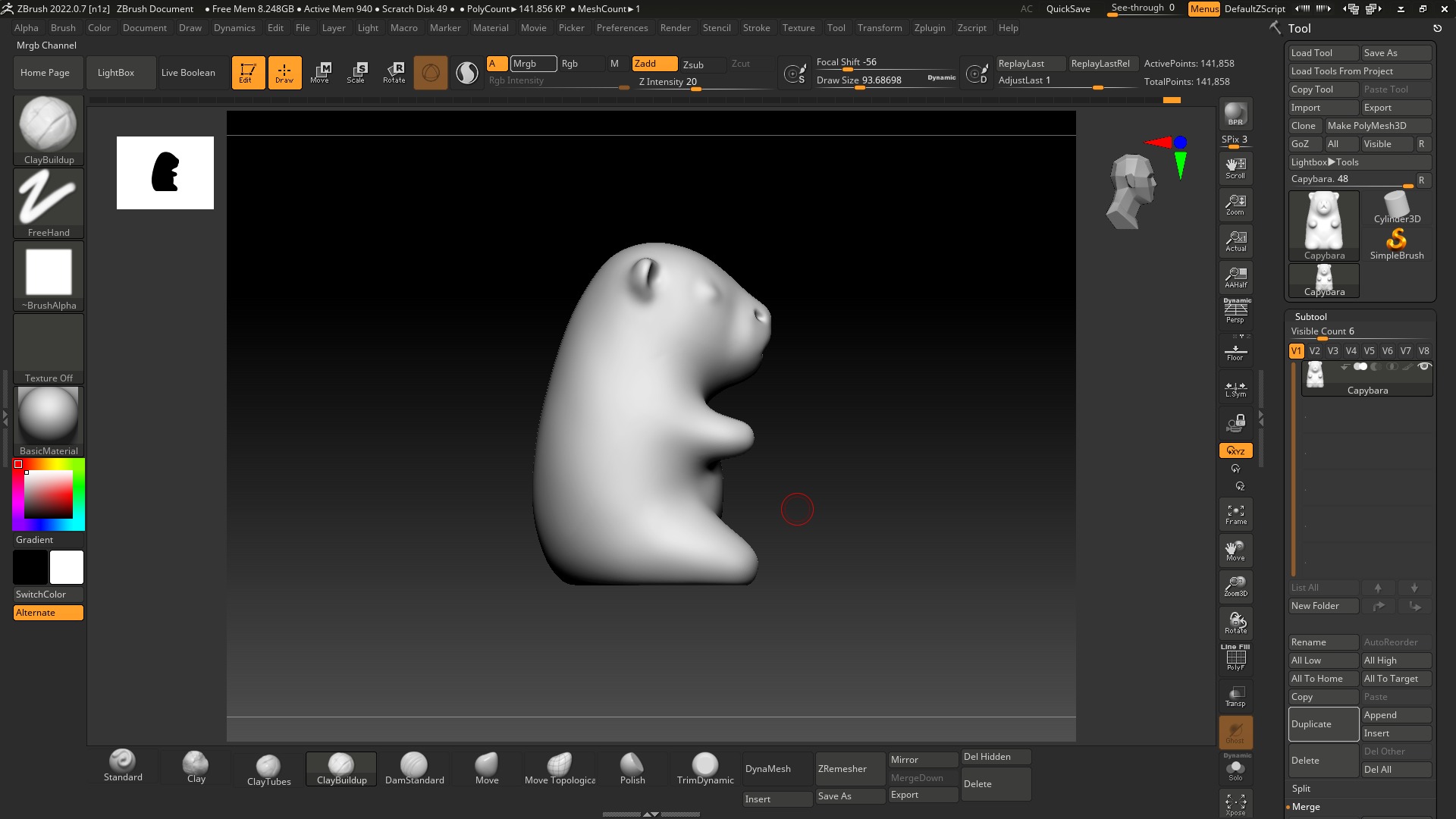Open the ClayBuildup brush picker
Viewport: 1456px width, 819px height.
[x=49, y=130]
